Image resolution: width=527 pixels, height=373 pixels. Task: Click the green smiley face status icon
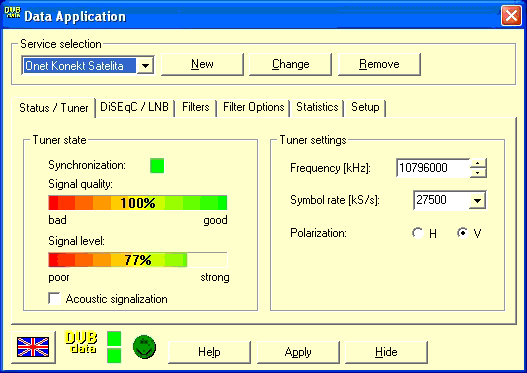(145, 347)
